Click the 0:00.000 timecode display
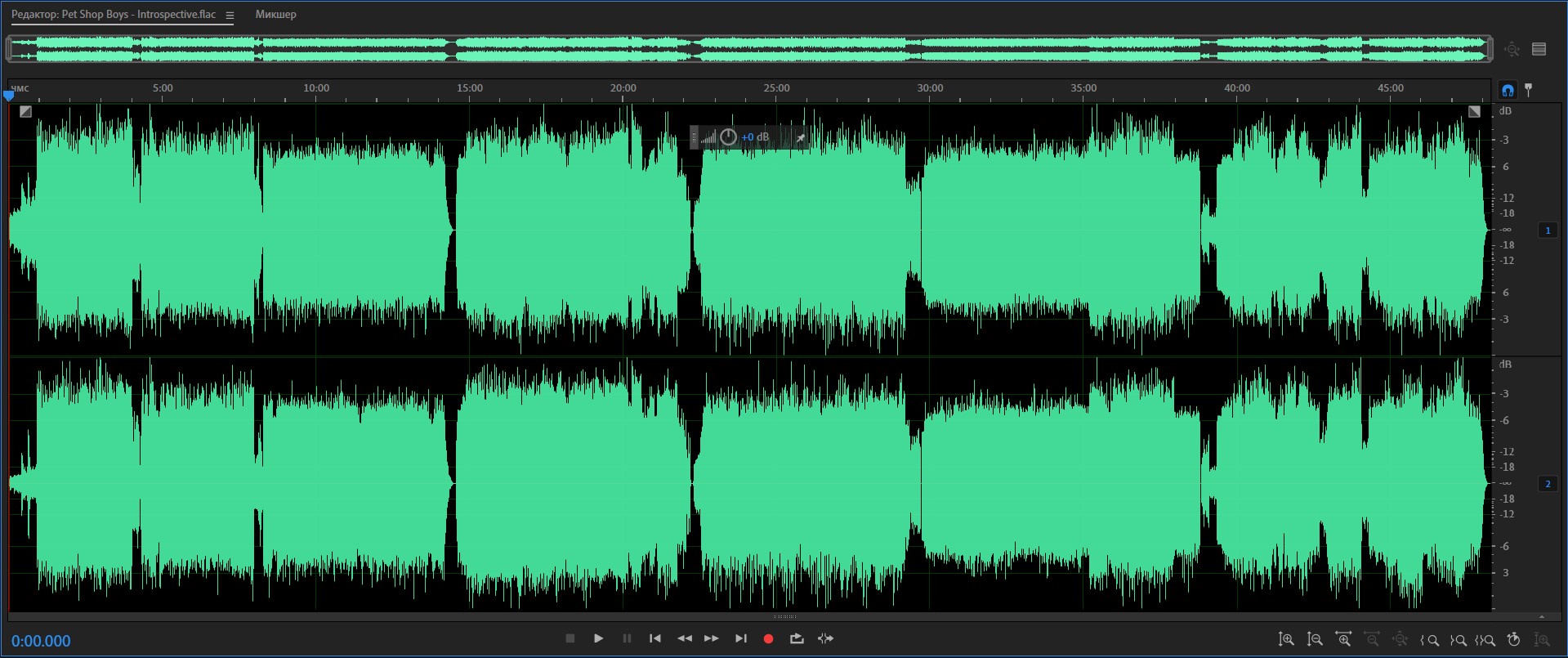Viewport: 1568px width, 658px height. [x=41, y=641]
